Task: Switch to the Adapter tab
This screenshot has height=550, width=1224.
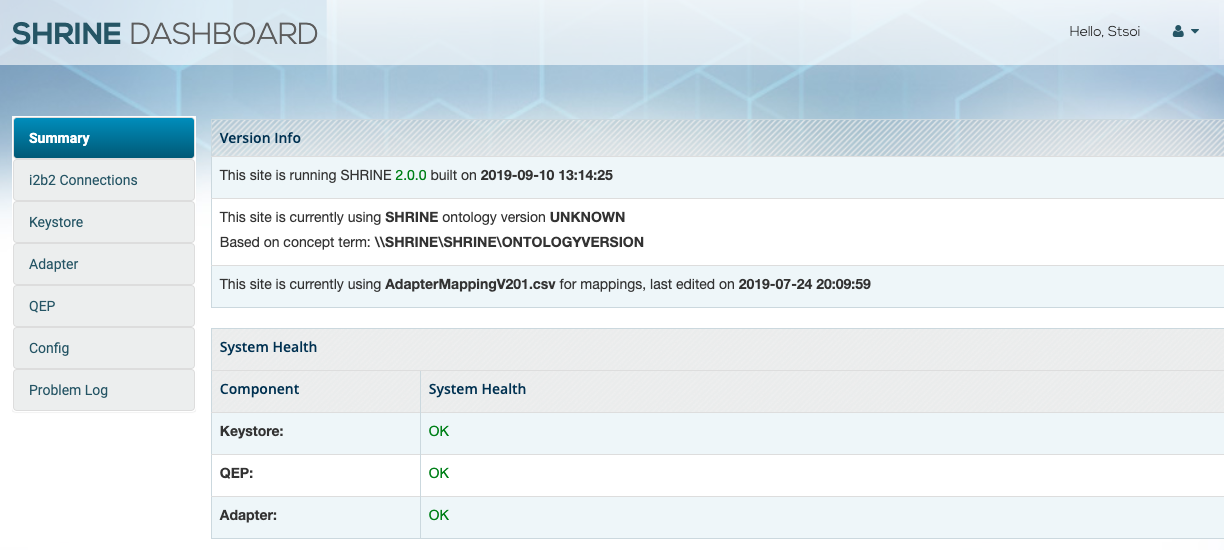Action: point(104,264)
